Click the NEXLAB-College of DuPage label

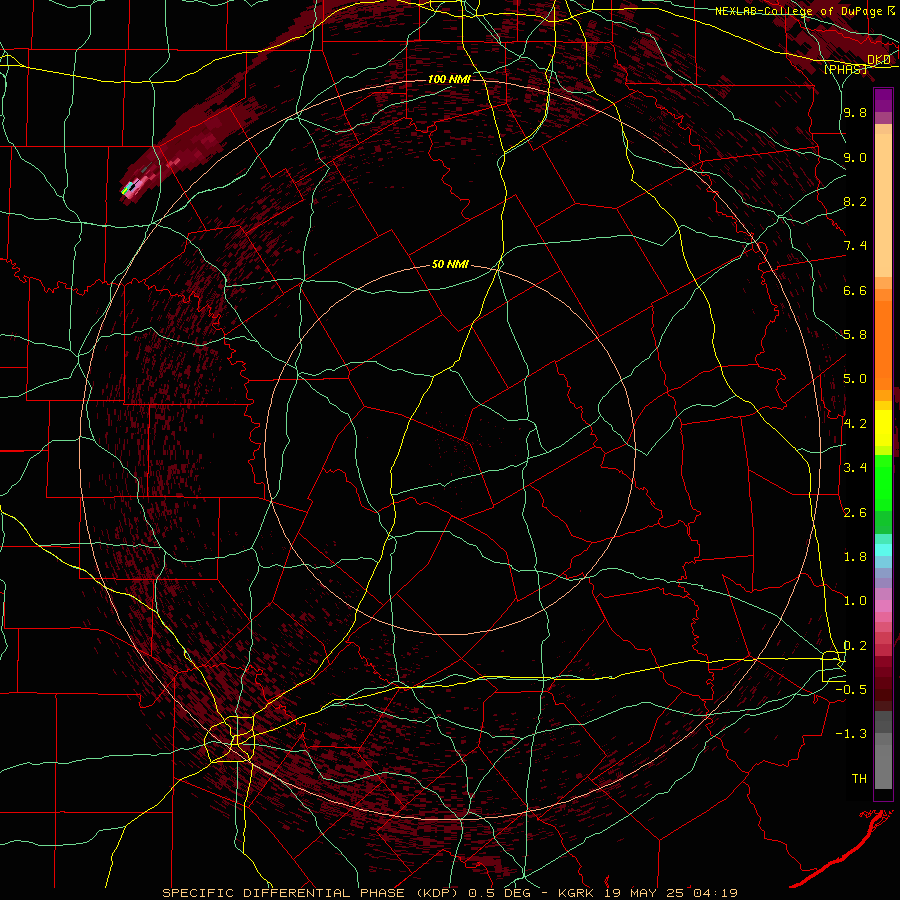coord(799,11)
